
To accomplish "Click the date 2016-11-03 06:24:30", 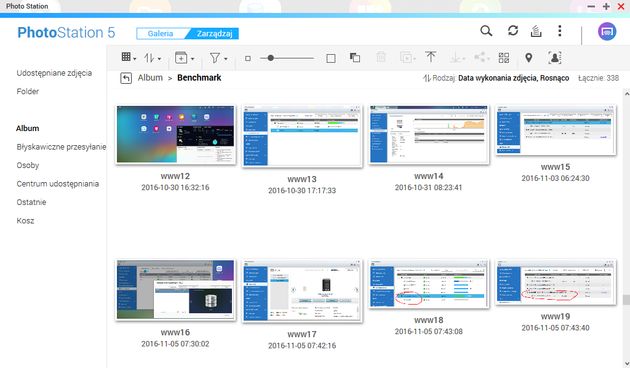I will (556, 178).
